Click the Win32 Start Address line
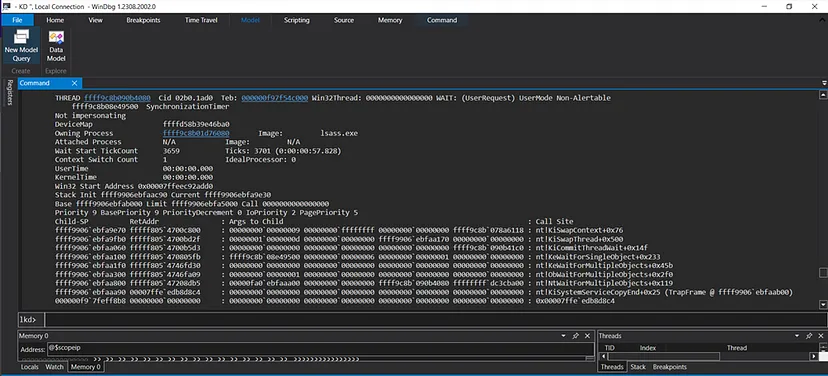This screenshot has width=828, height=376. pos(134,186)
